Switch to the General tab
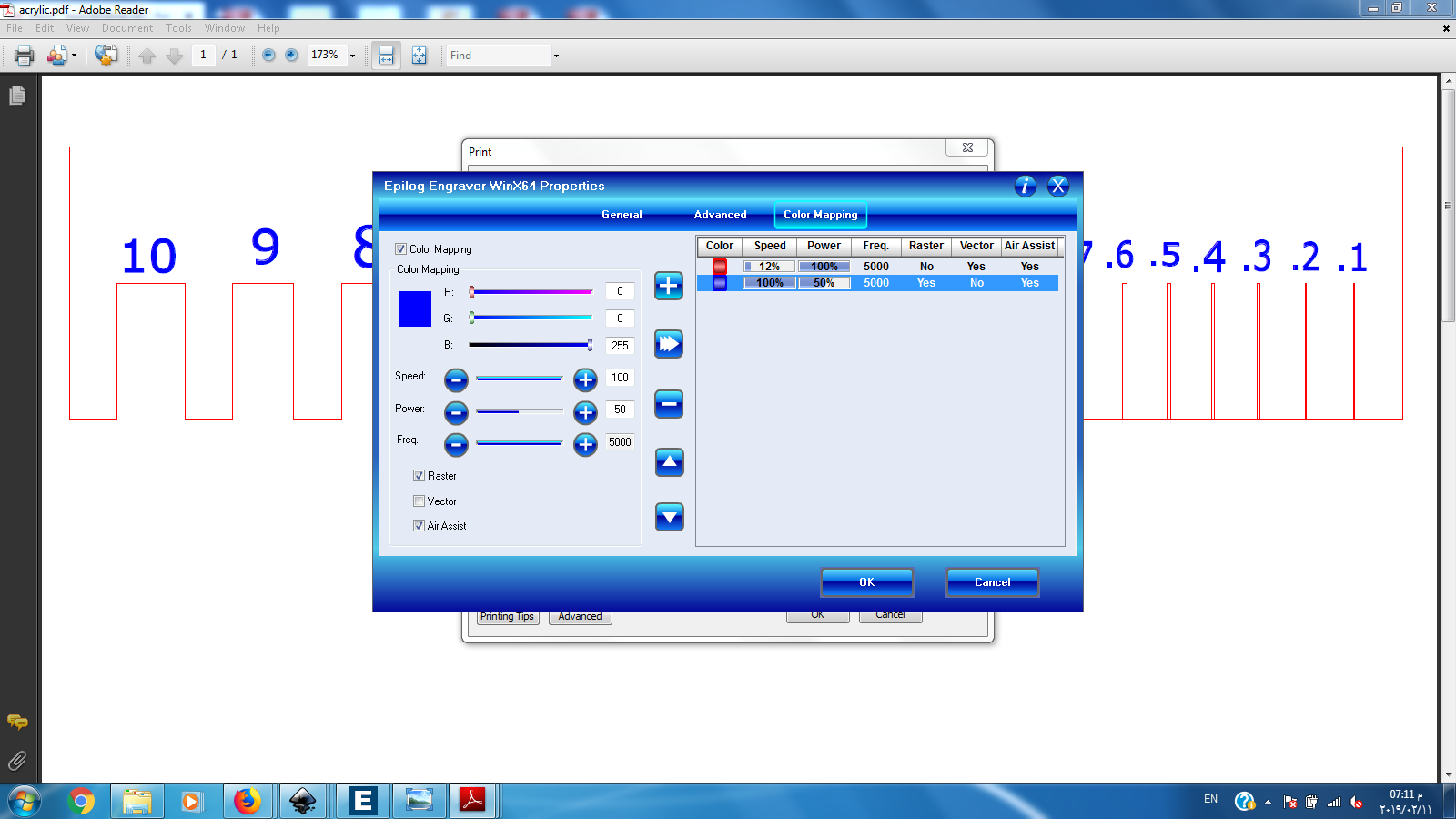 [x=622, y=215]
